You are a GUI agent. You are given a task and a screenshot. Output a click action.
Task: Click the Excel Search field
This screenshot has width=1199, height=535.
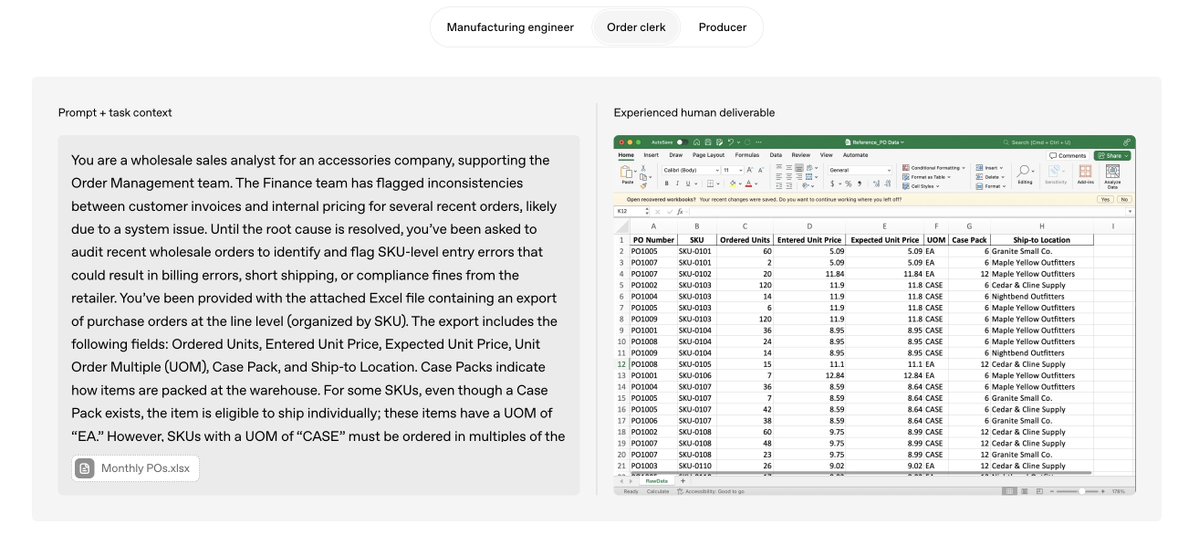pyautogui.click(x=1037, y=142)
